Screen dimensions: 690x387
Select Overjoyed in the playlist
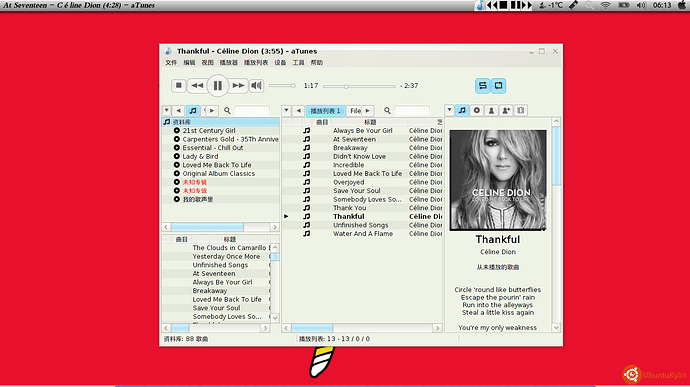tap(362, 182)
